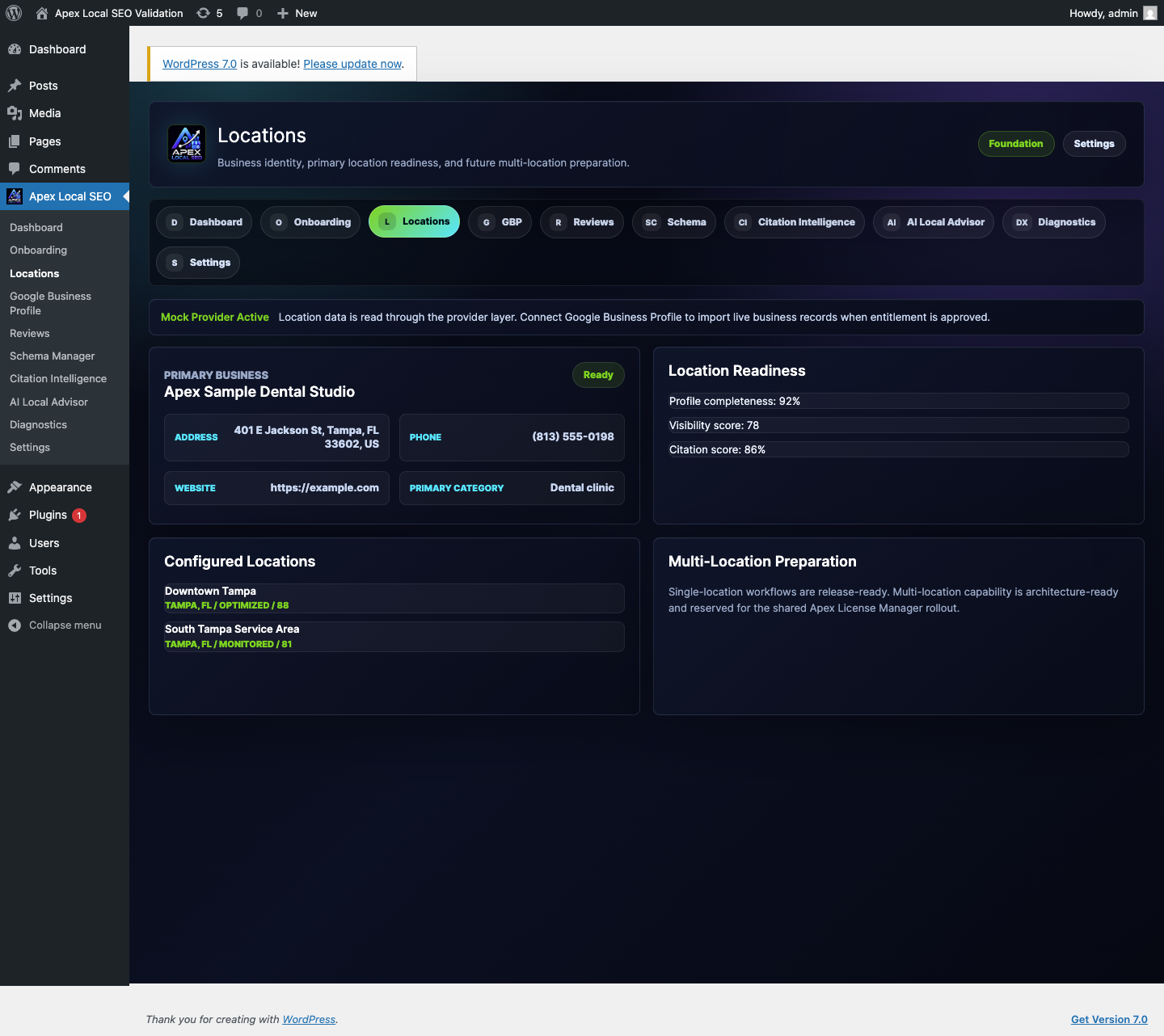Click the Apex Local SEO logo image

[x=187, y=144]
